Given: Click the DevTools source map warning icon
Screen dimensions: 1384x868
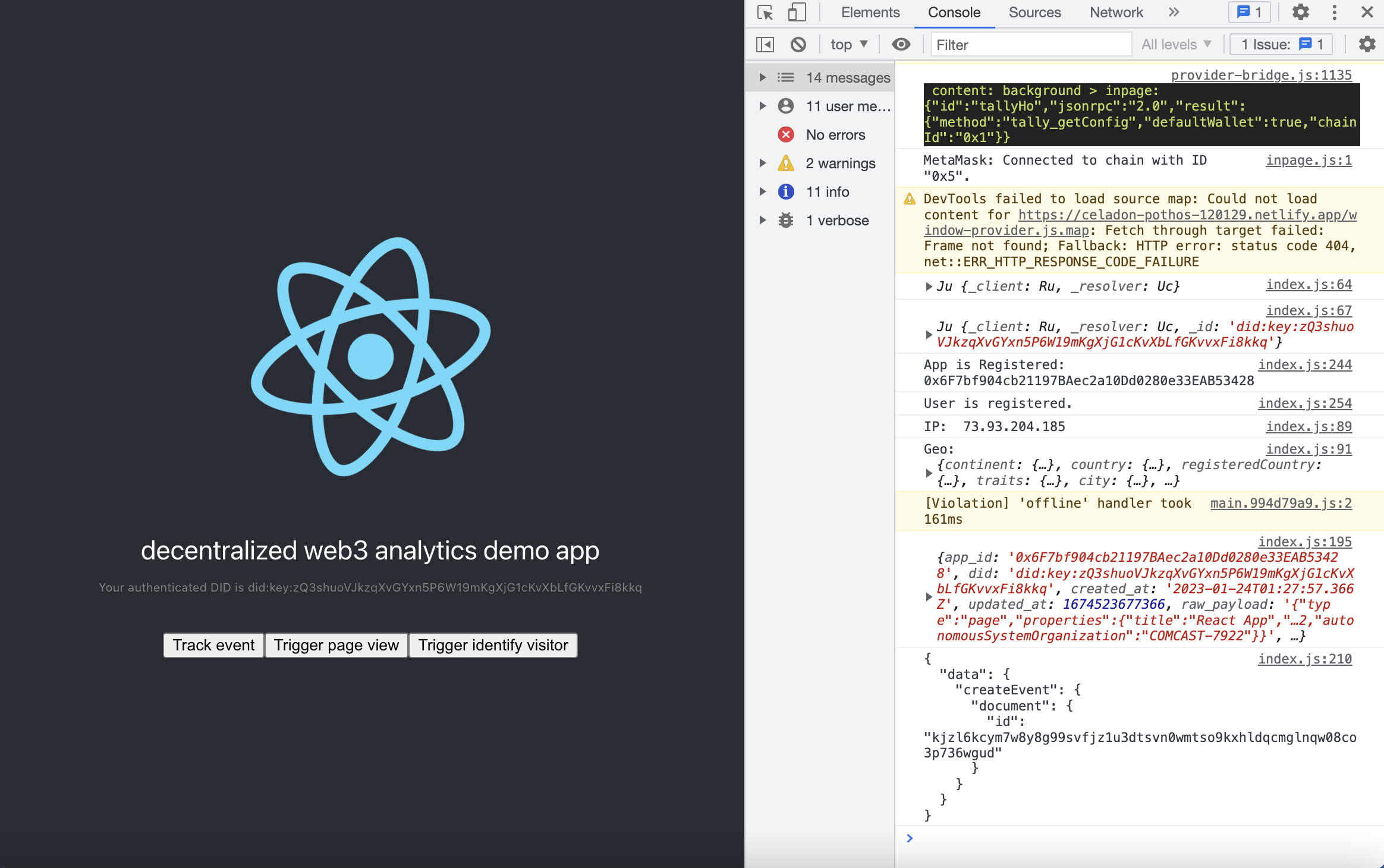Looking at the screenshot, I should (x=910, y=199).
